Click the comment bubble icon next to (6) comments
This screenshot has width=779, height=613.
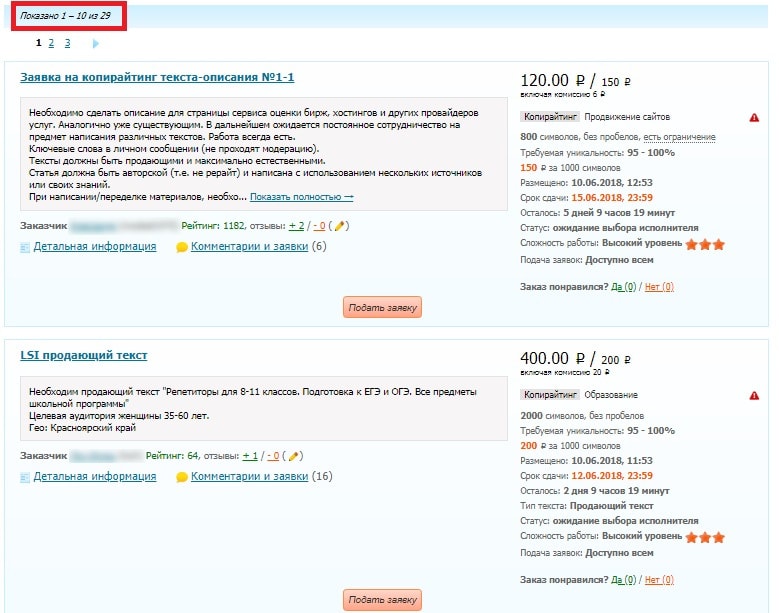point(182,247)
